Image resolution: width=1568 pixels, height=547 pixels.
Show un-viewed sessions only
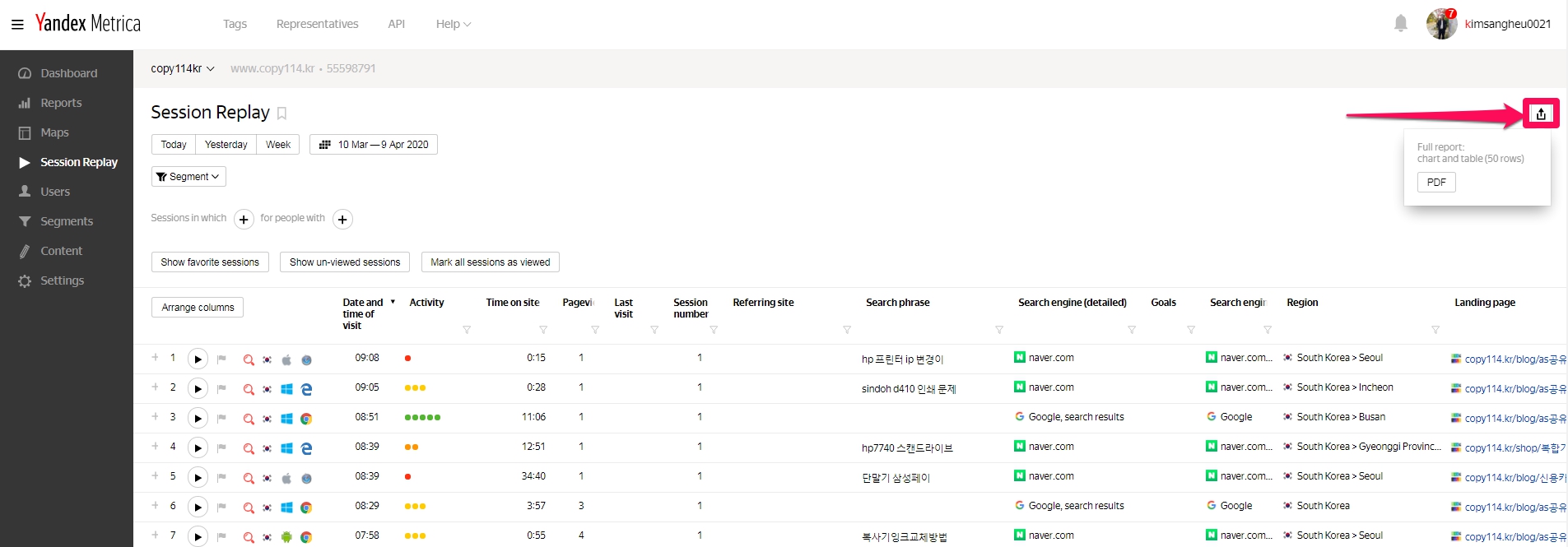[x=345, y=262]
